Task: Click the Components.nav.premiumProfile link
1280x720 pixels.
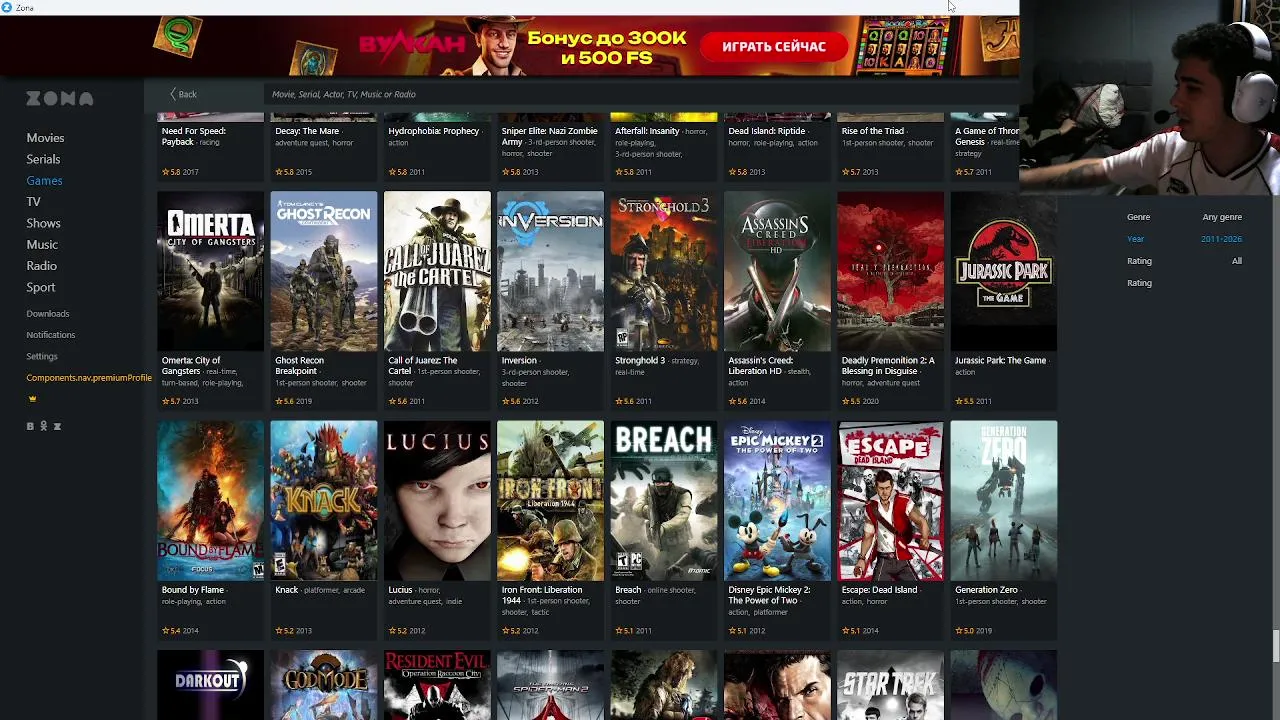Action: click(x=89, y=378)
